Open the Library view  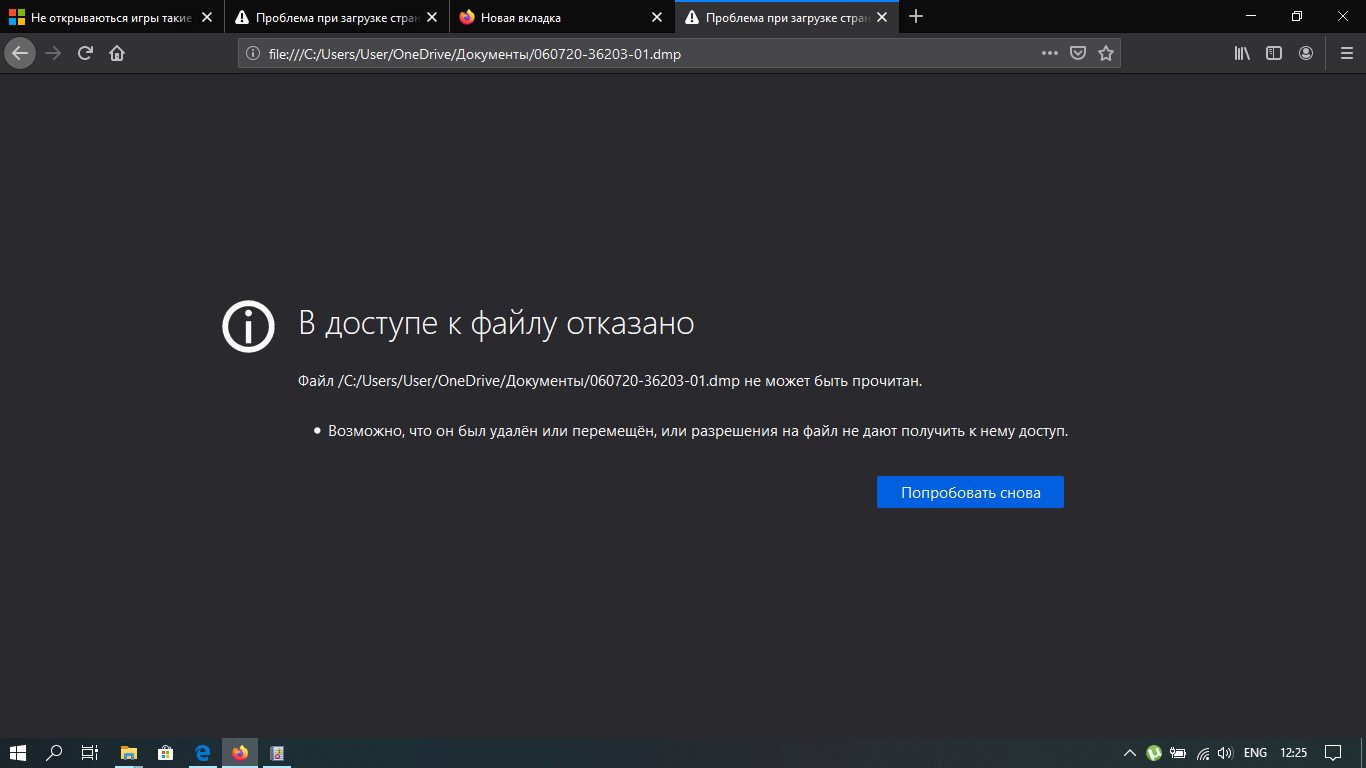[x=1242, y=53]
